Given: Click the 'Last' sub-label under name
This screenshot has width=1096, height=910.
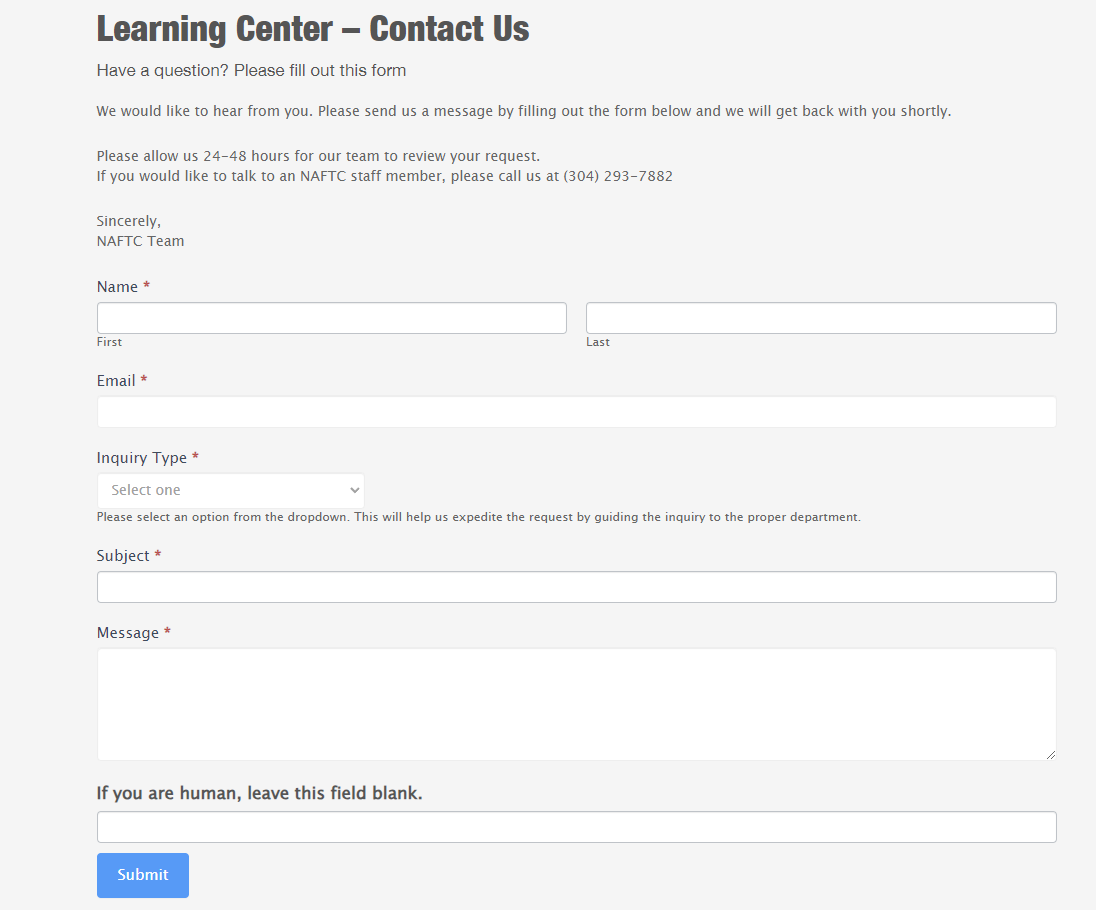Looking at the screenshot, I should pyautogui.click(x=597, y=342).
